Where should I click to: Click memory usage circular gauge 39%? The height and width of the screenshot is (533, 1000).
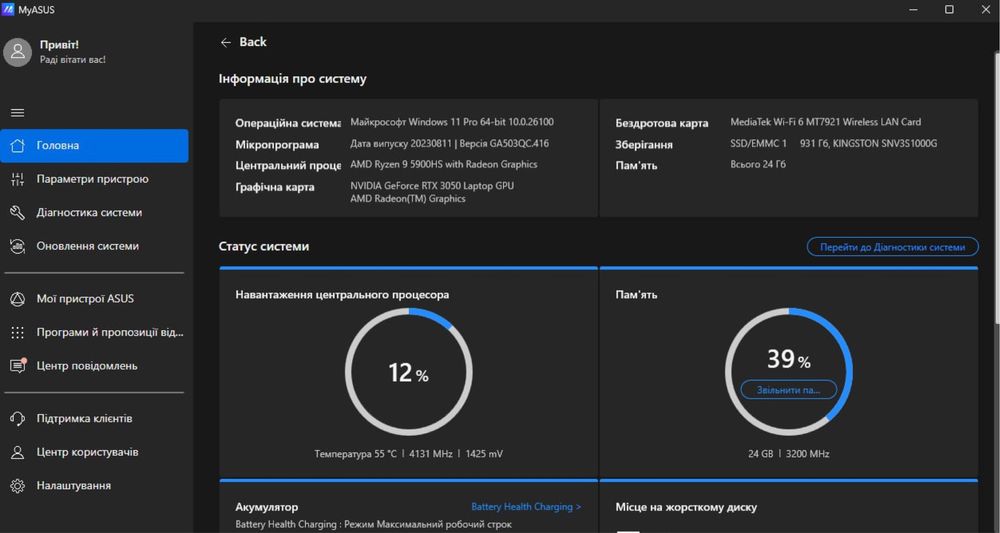[x=788, y=372]
